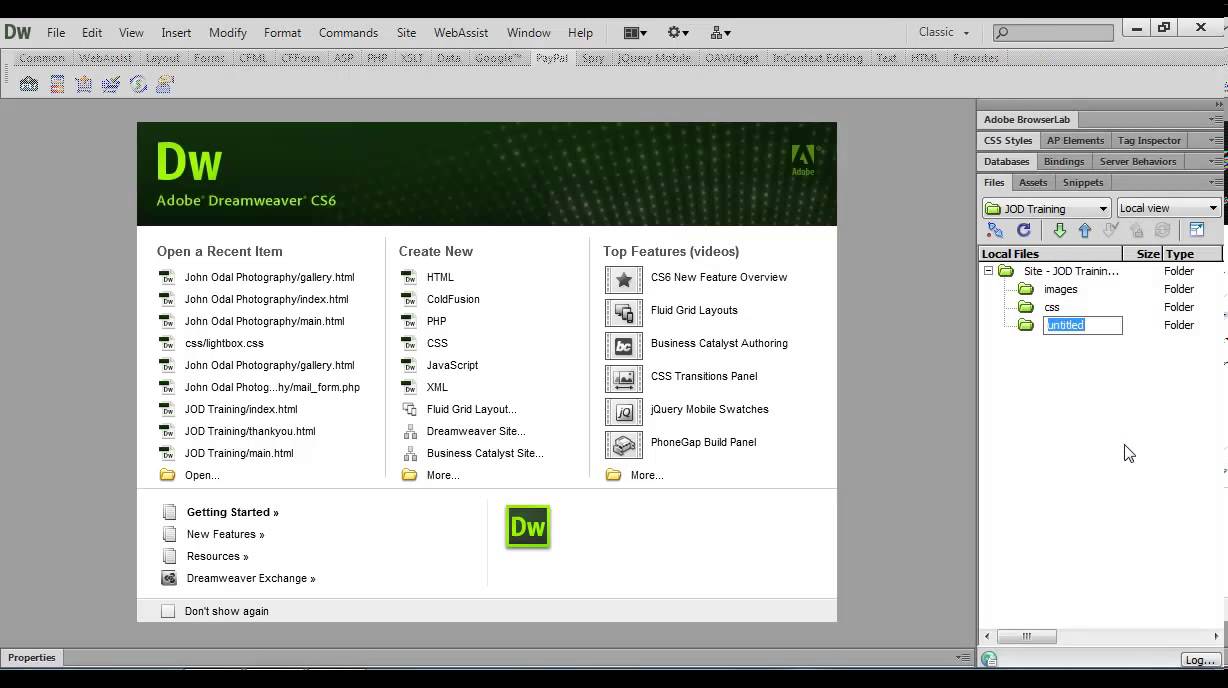The height and width of the screenshot is (688, 1228).
Task: Click the Getting Started » link
Action: 233,512
